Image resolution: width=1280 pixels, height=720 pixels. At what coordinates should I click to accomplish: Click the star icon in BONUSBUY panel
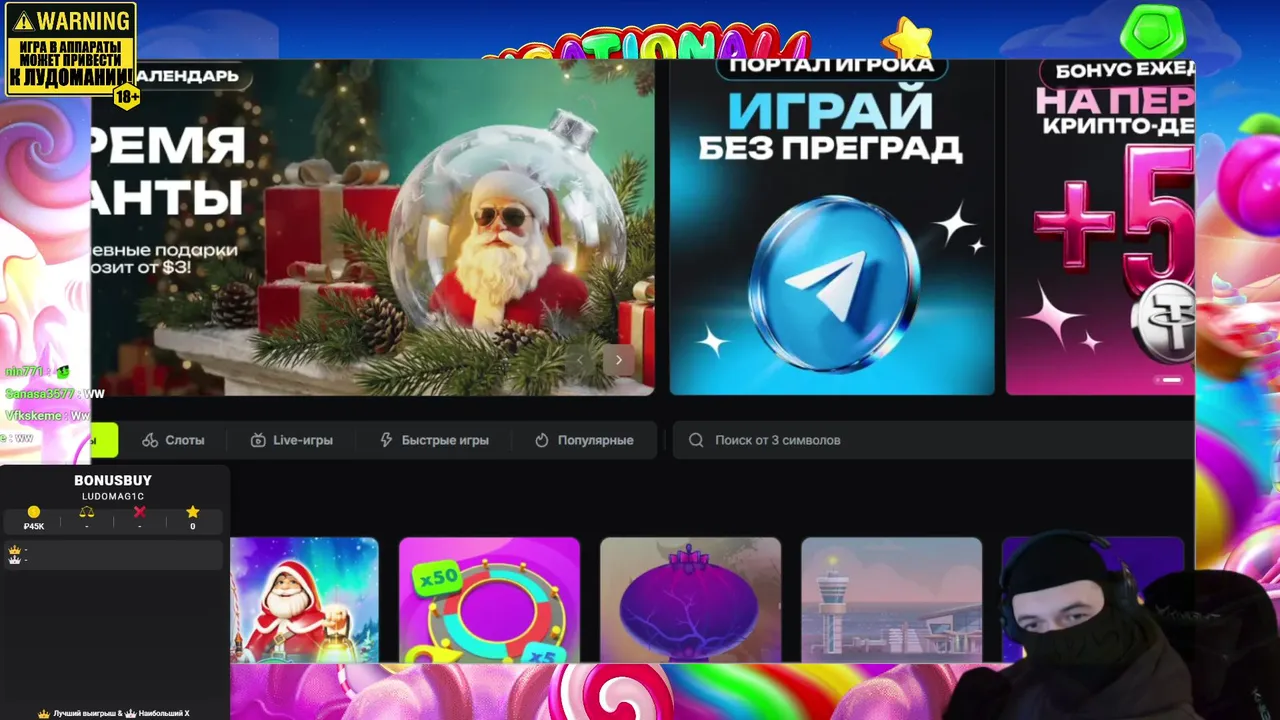[x=192, y=512]
